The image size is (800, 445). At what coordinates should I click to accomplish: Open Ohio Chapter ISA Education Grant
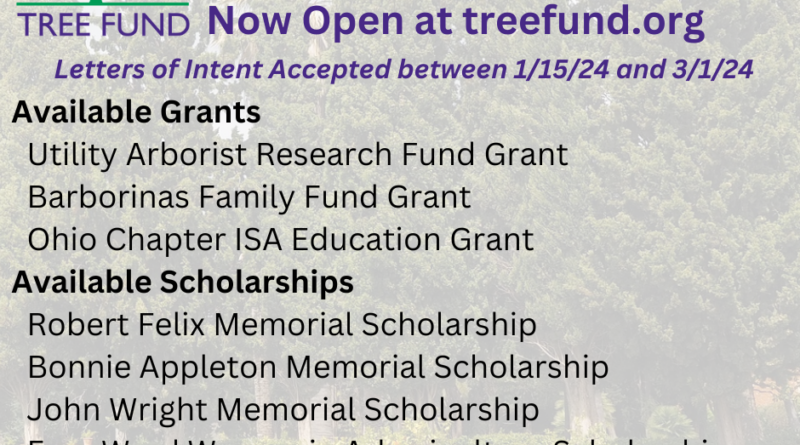281,240
